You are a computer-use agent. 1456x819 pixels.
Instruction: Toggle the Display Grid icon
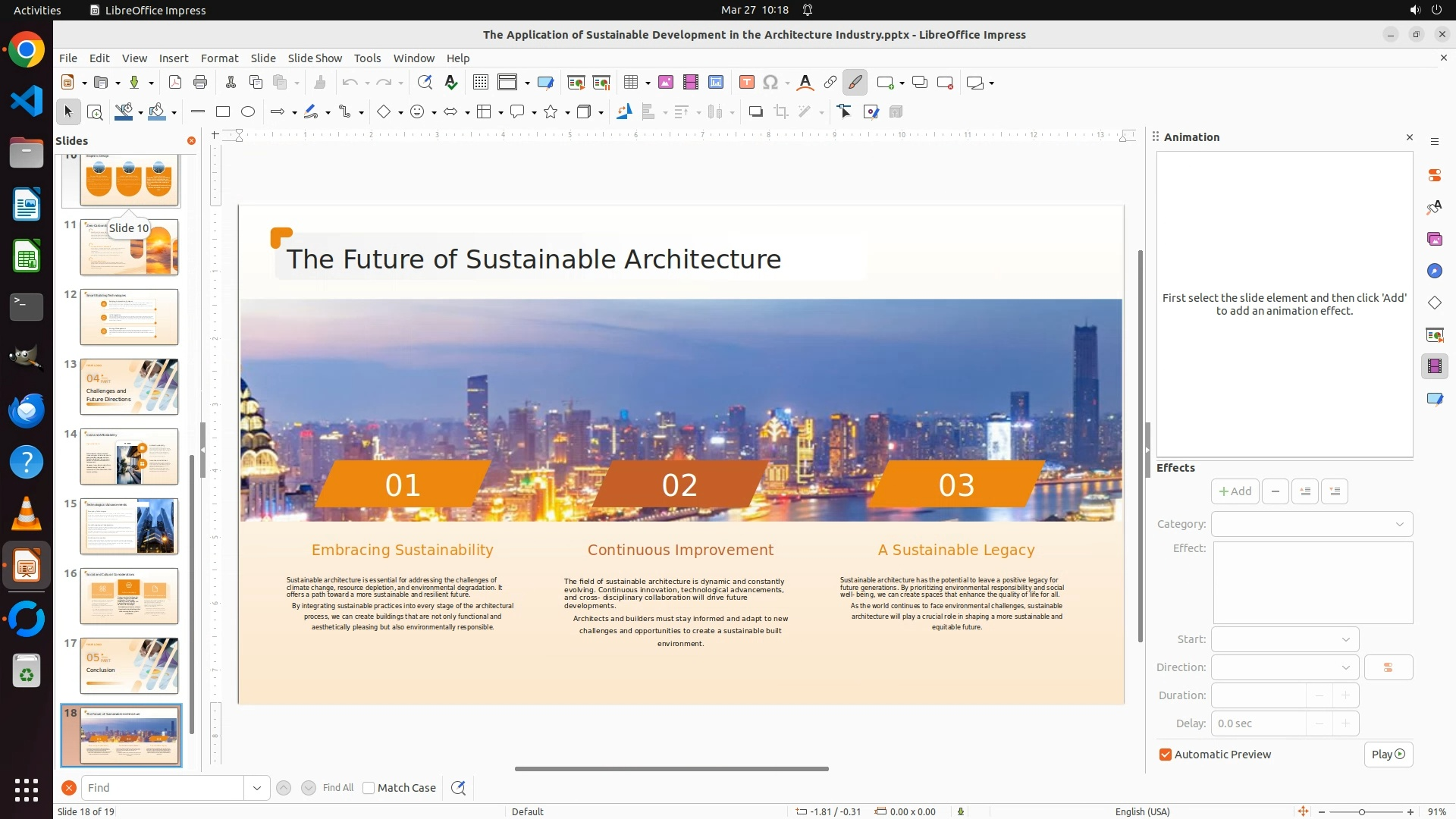(x=481, y=83)
